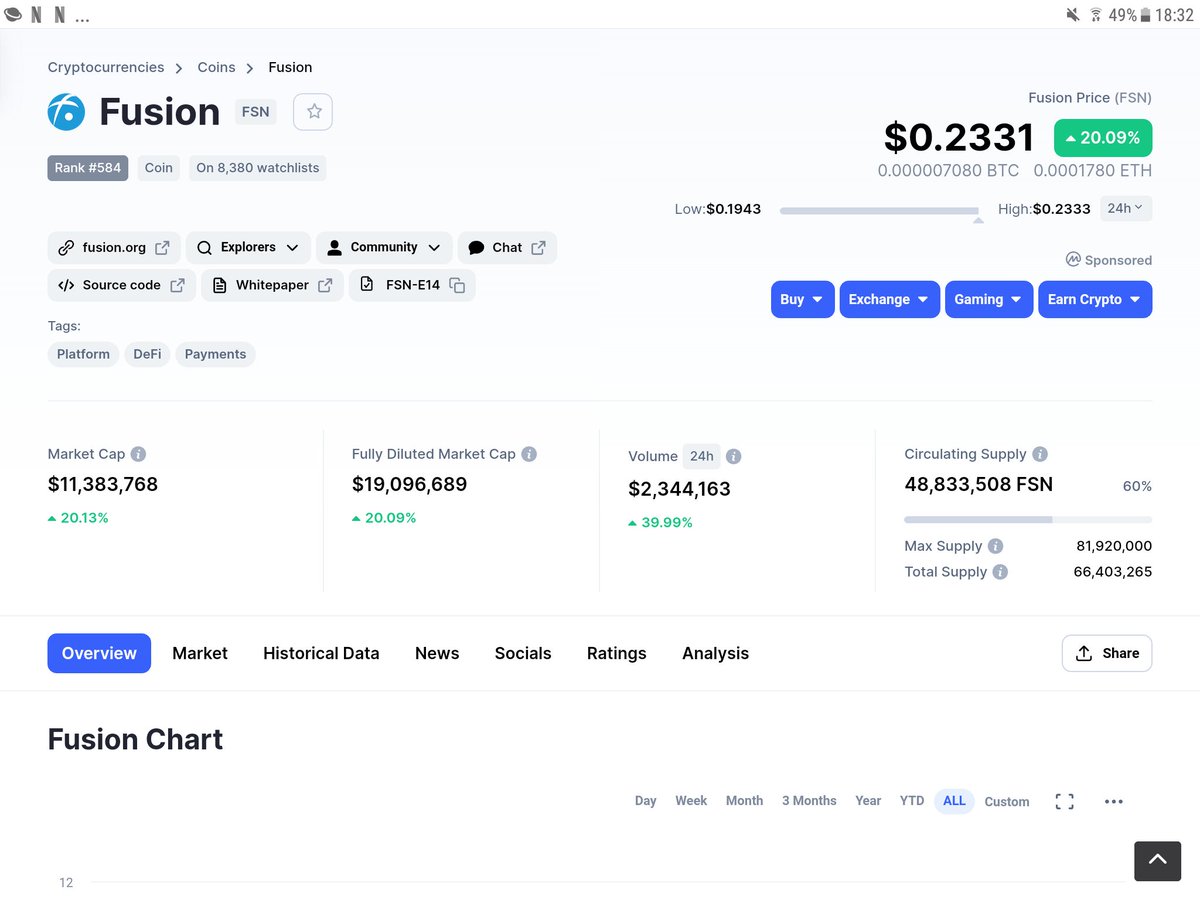Open the Gaming dropdown
The image size is (1200, 900).
(988, 299)
